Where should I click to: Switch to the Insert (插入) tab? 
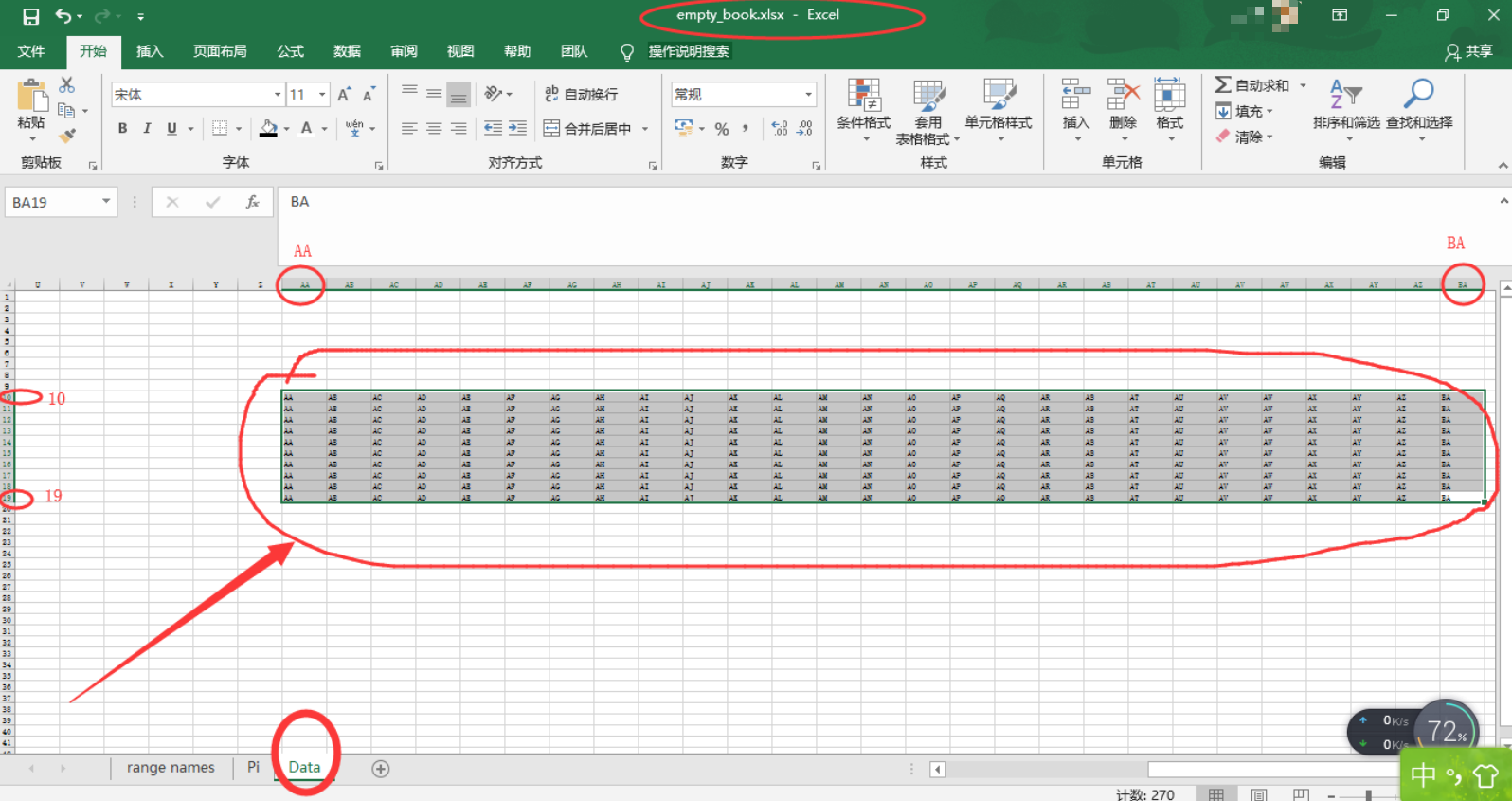coord(150,51)
